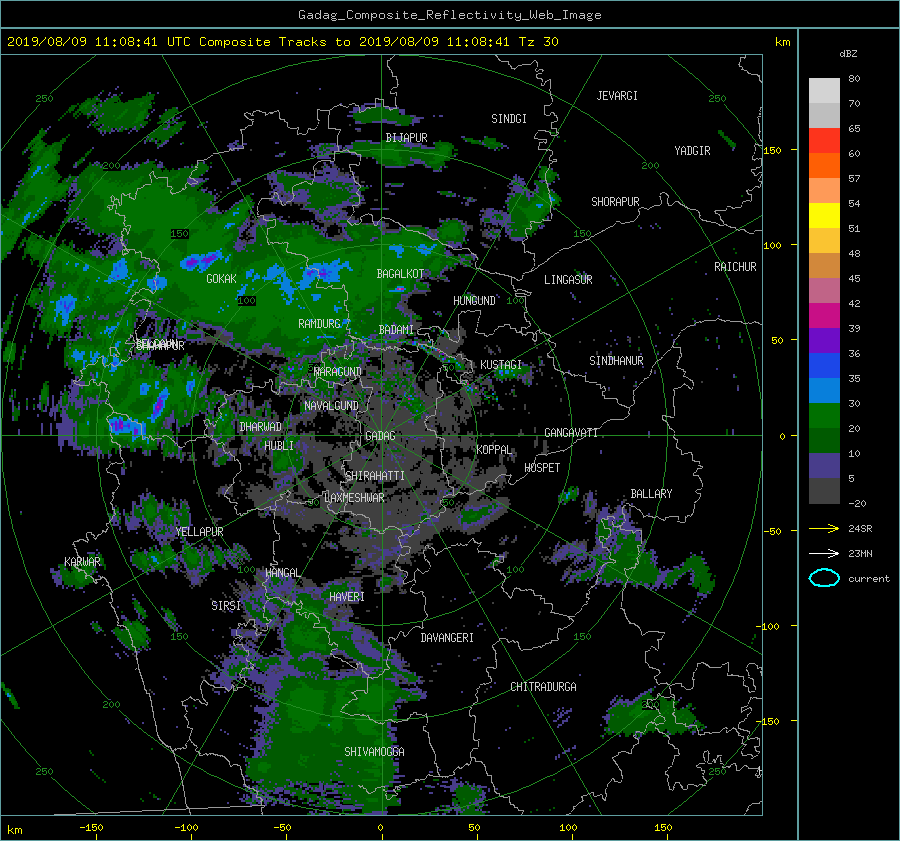This screenshot has width=900, height=841.
Task: Click the YELLAPUR city label
Action: coord(199,532)
